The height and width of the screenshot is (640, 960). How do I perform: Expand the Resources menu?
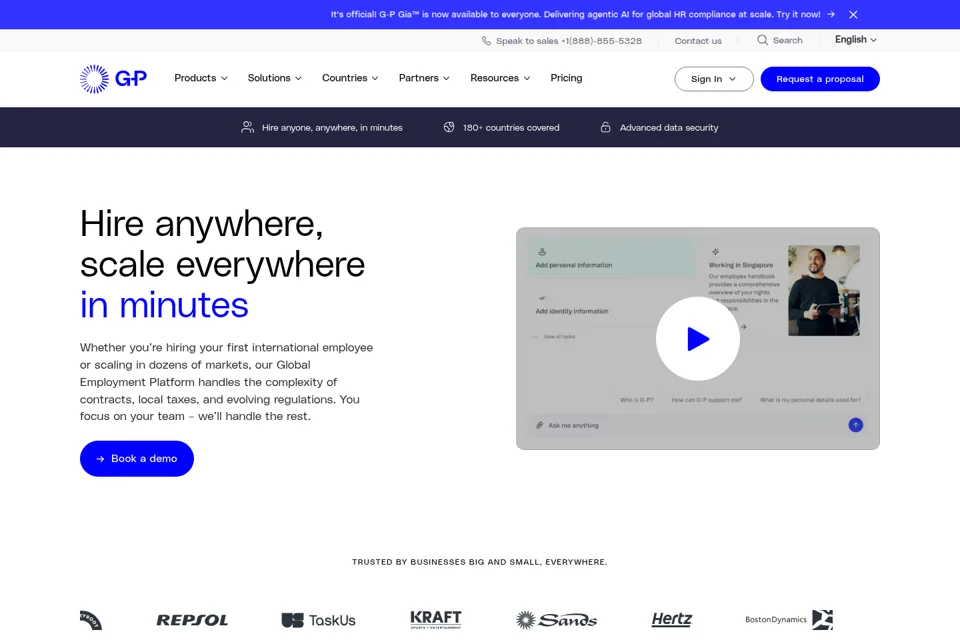pyautogui.click(x=500, y=78)
